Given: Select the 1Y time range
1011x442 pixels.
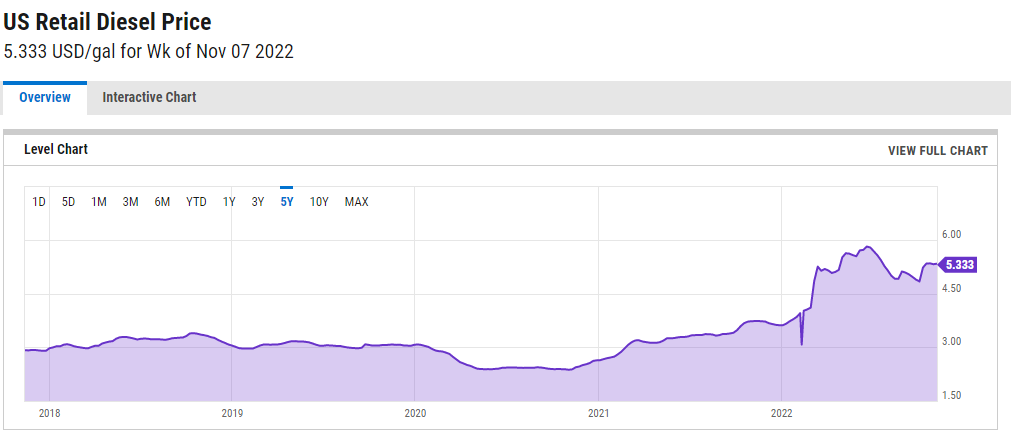Looking at the screenshot, I should pos(229,202).
